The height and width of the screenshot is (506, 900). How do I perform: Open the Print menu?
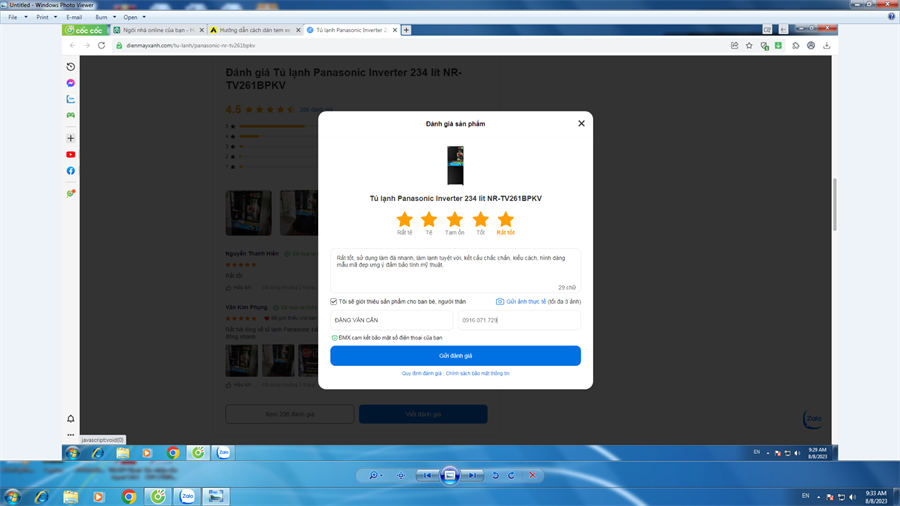[42, 17]
